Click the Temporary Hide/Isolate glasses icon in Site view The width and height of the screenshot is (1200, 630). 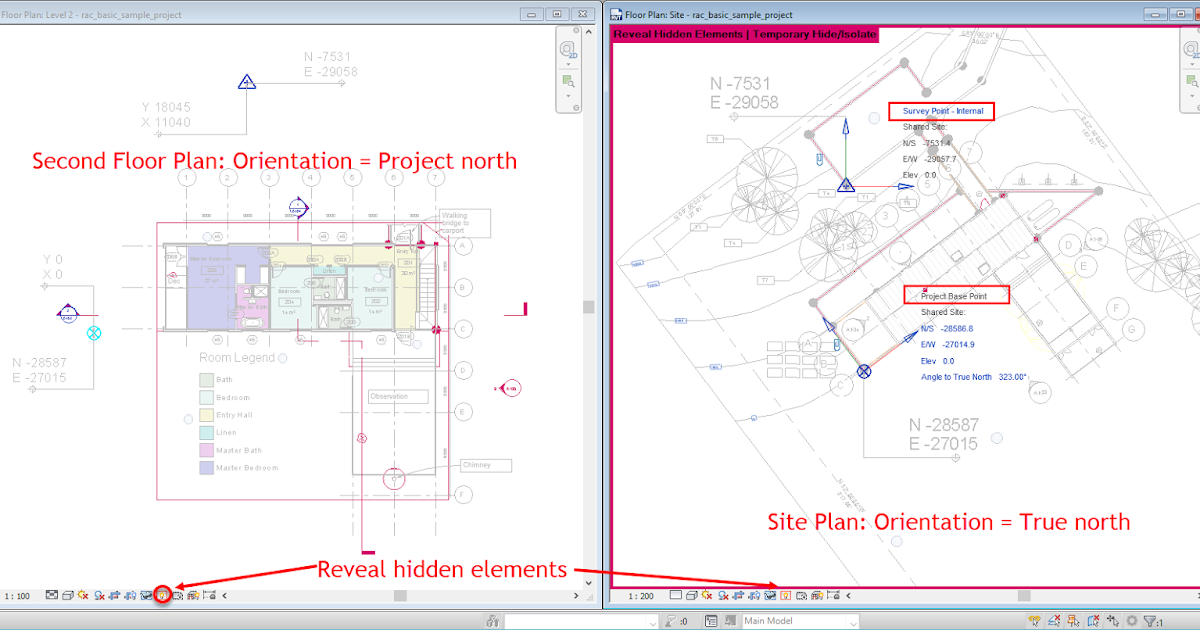(769, 594)
